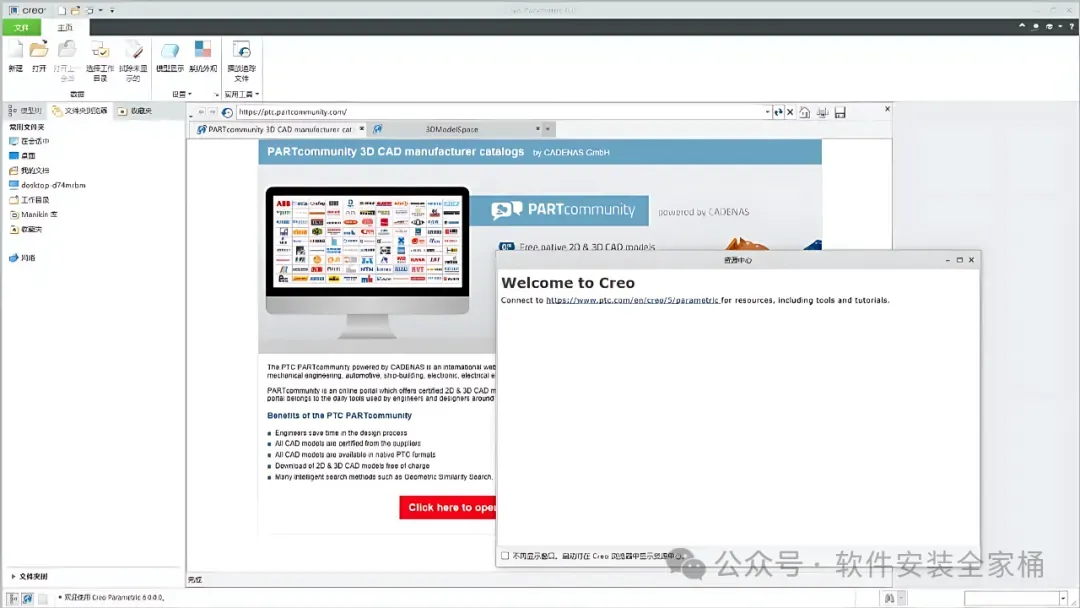Switch to the Model Tree navigator tab
The width and height of the screenshot is (1080, 608).
pyautogui.click(x=25, y=110)
